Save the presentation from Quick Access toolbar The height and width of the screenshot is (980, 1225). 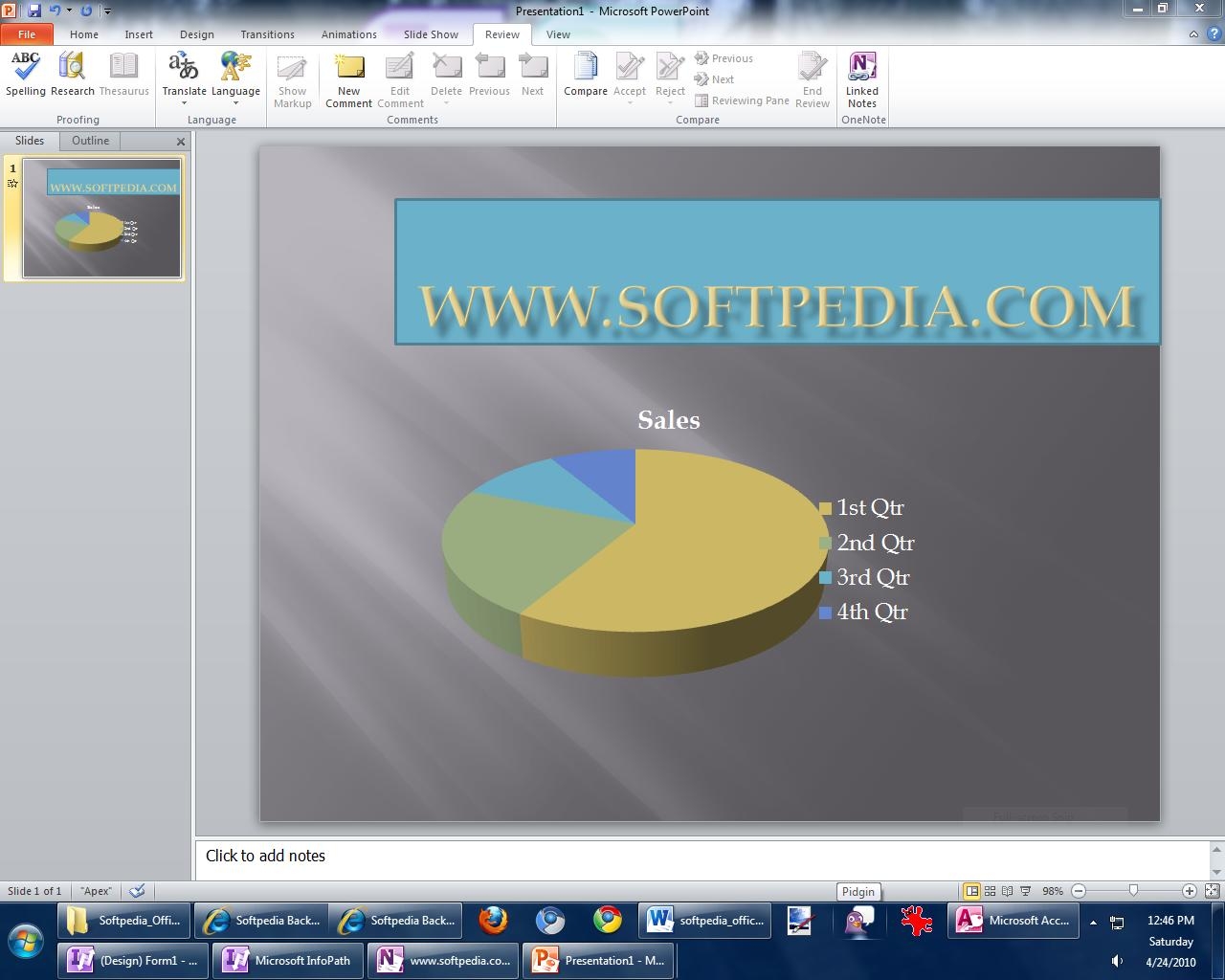click(x=34, y=11)
